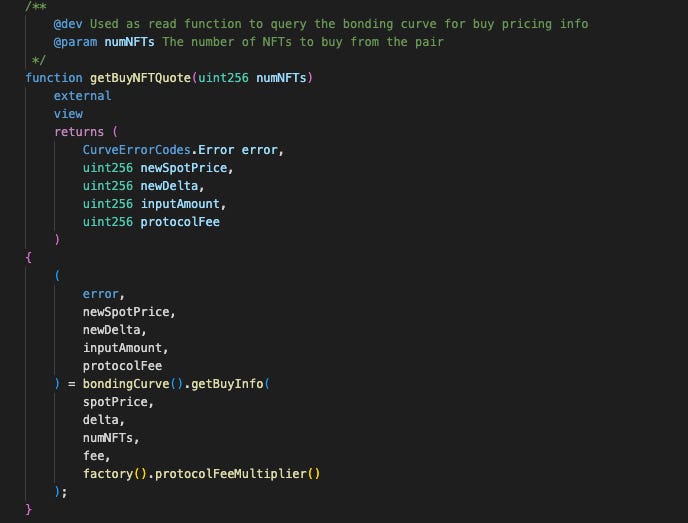Viewport: 688px width, 523px height.
Task: Click the word 'bonding' in the dev comment
Action: [x=368, y=24]
